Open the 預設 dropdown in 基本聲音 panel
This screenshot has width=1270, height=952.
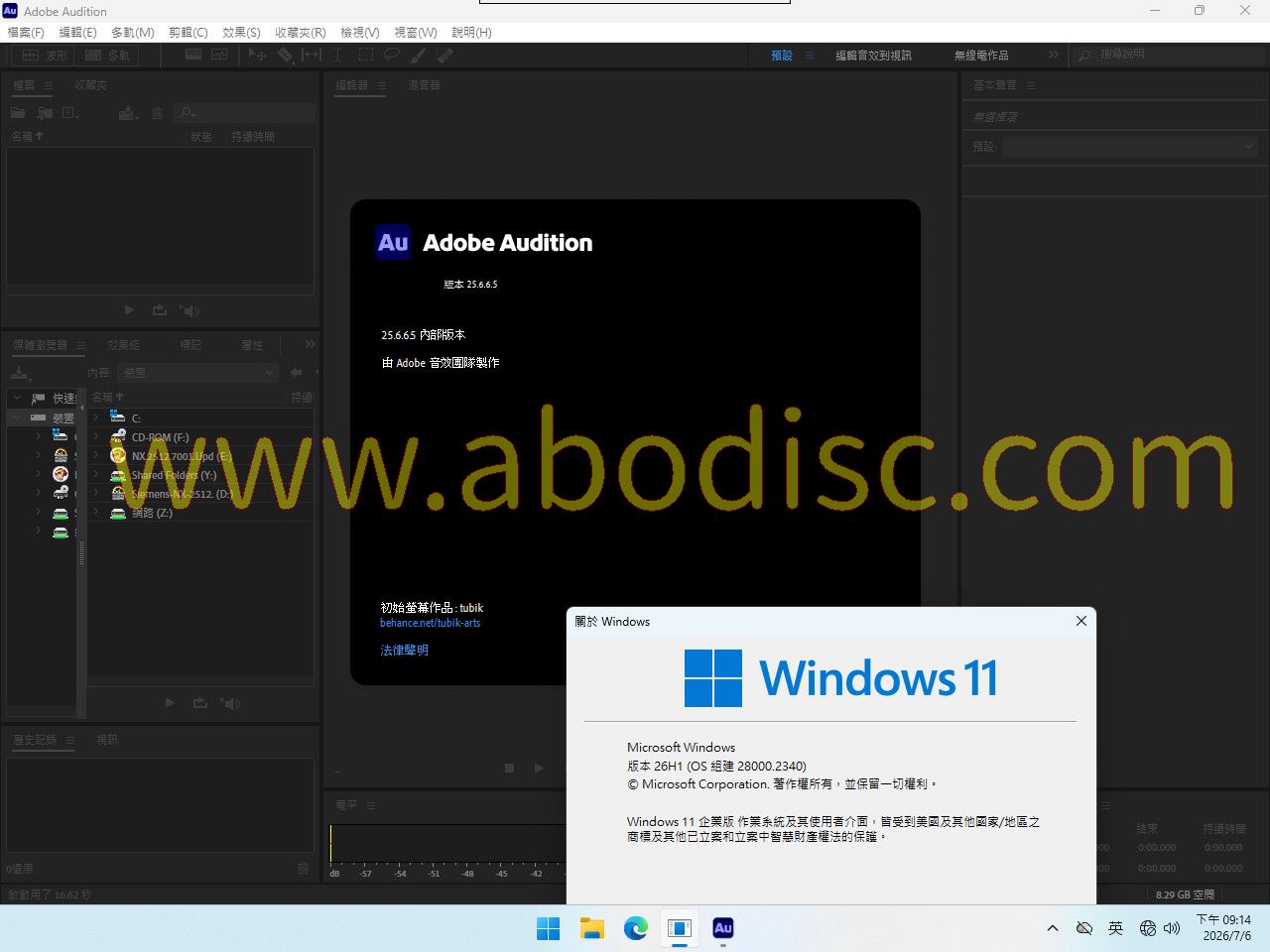(x=1130, y=147)
